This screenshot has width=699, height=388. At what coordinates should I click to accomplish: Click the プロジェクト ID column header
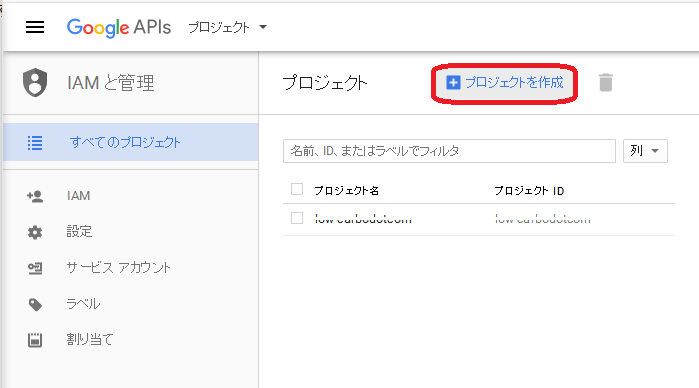pos(529,191)
